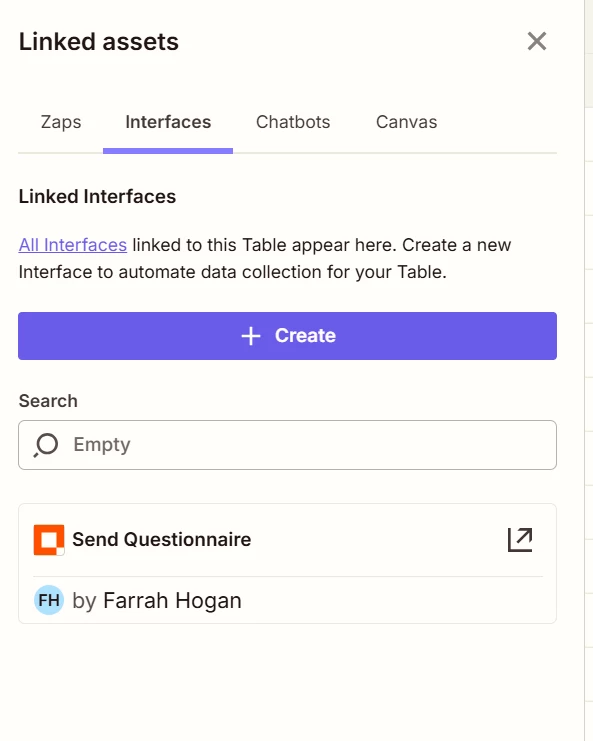Go to the Canvas tab

[406, 122]
